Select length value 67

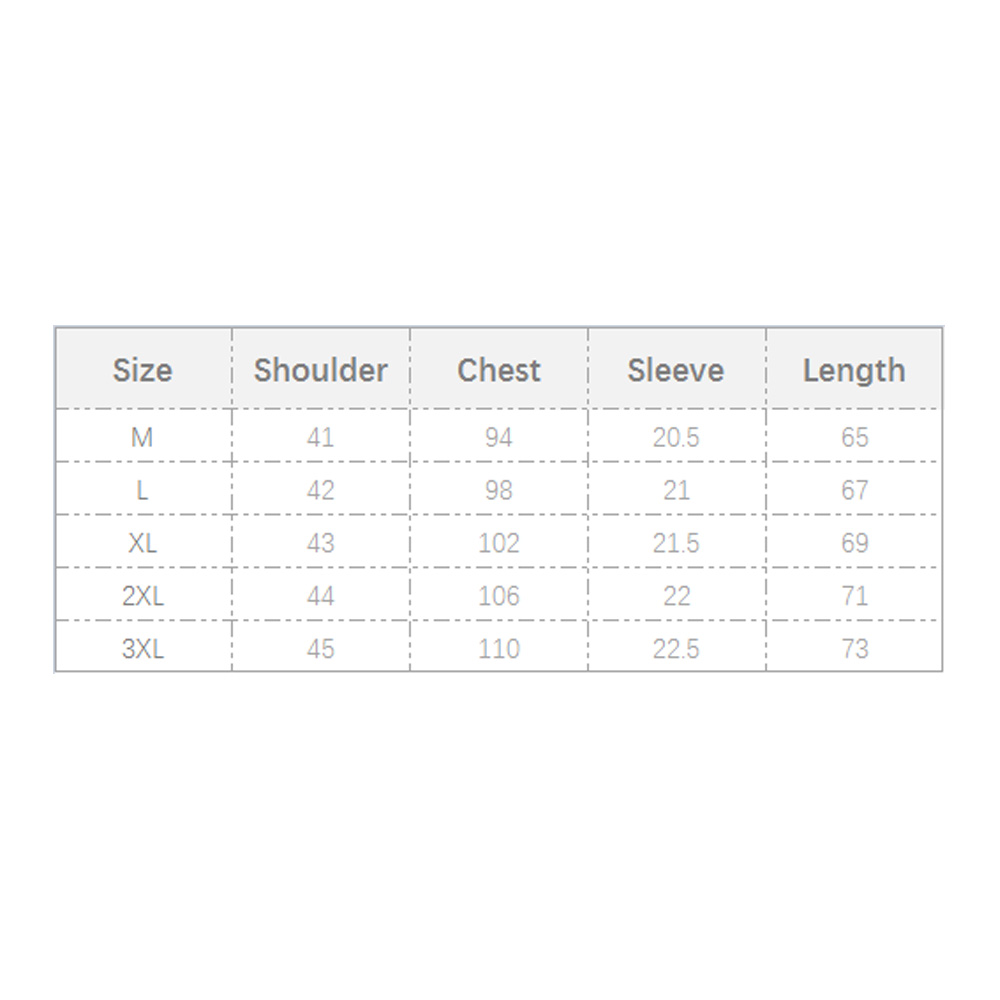coord(854,490)
